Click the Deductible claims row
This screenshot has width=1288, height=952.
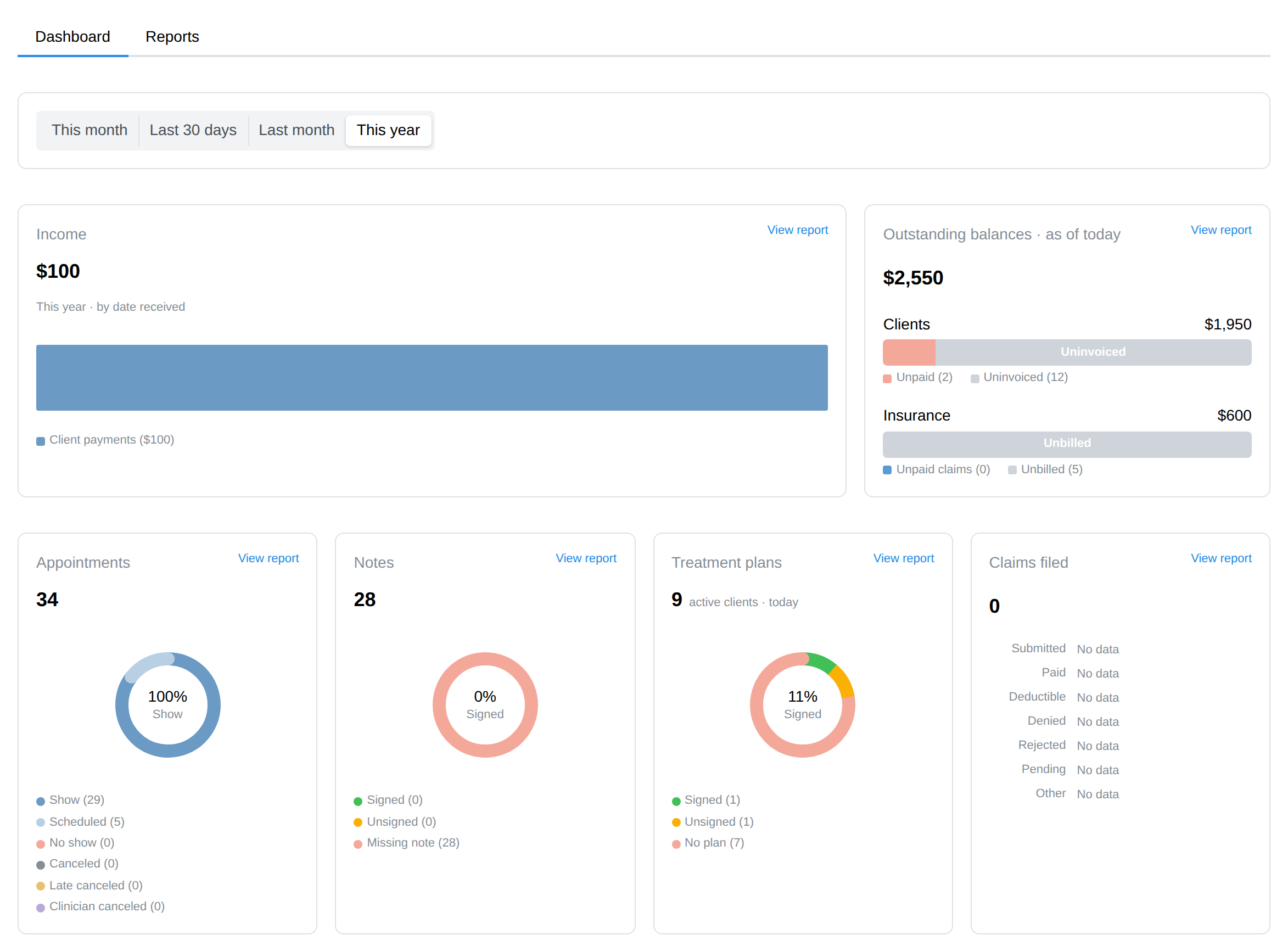click(x=1064, y=697)
